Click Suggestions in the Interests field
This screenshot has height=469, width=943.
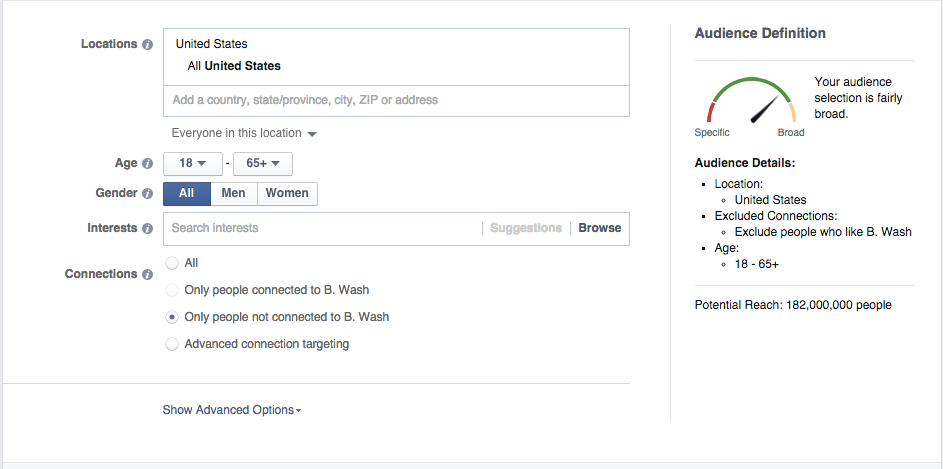pos(526,228)
